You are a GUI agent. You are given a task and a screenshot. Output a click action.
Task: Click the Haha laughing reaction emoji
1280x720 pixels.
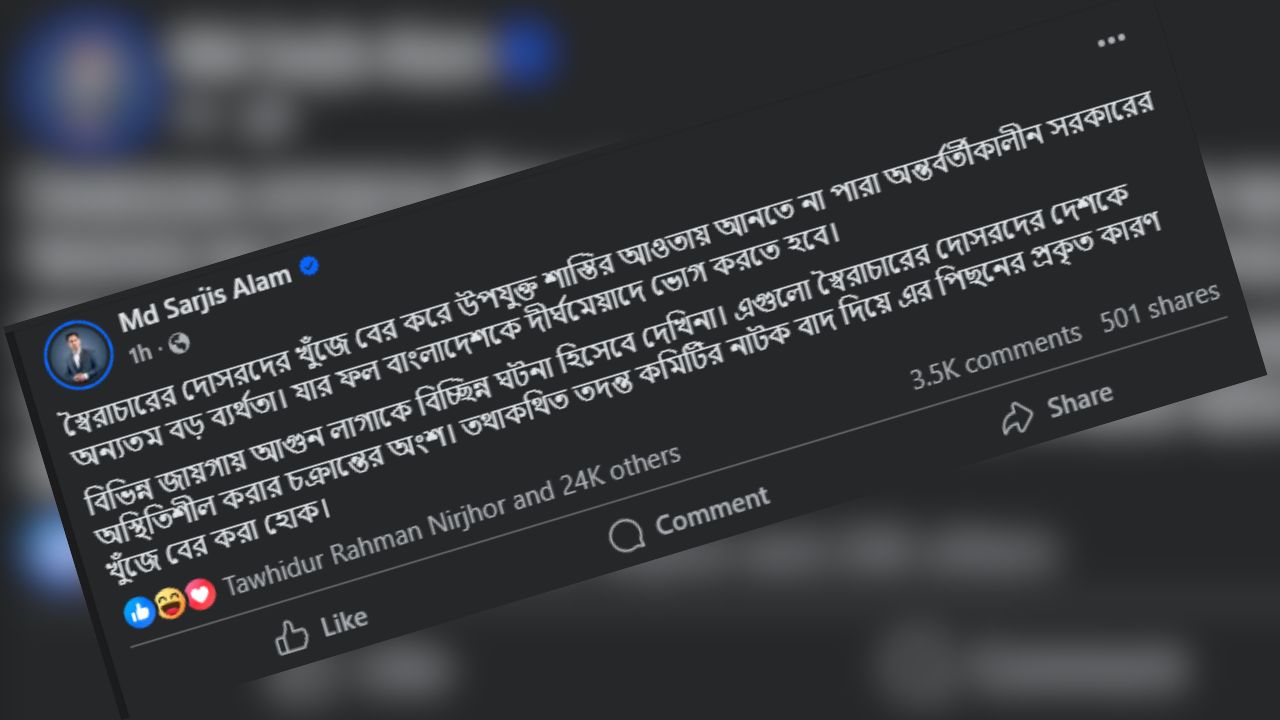tap(171, 603)
